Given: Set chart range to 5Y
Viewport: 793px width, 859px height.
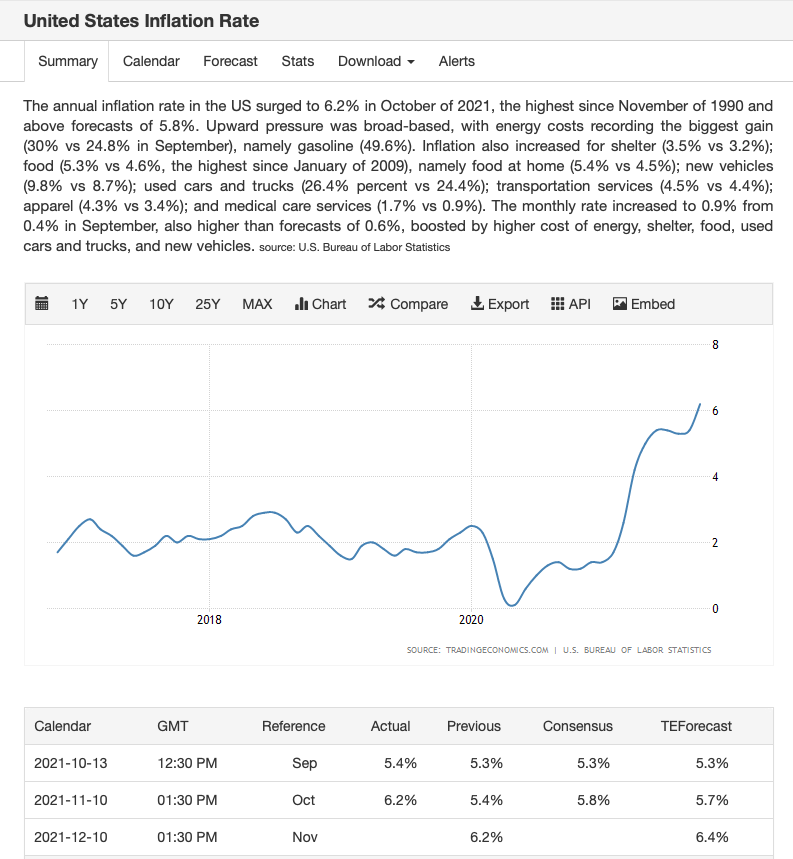Looking at the screenshot, I should click(118, 304).
